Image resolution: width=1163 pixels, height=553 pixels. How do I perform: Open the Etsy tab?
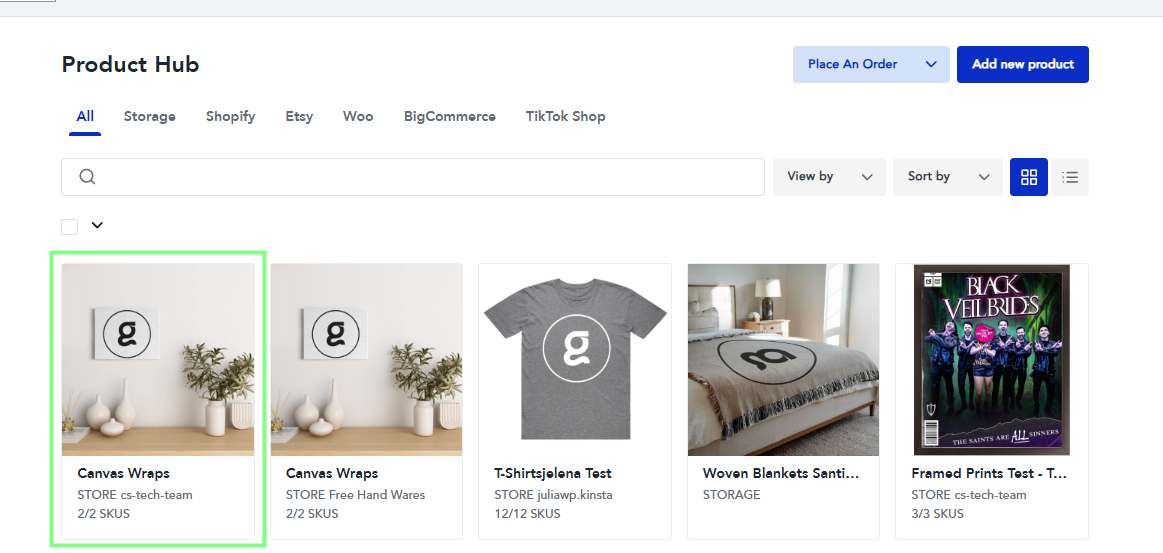point(299,117)
